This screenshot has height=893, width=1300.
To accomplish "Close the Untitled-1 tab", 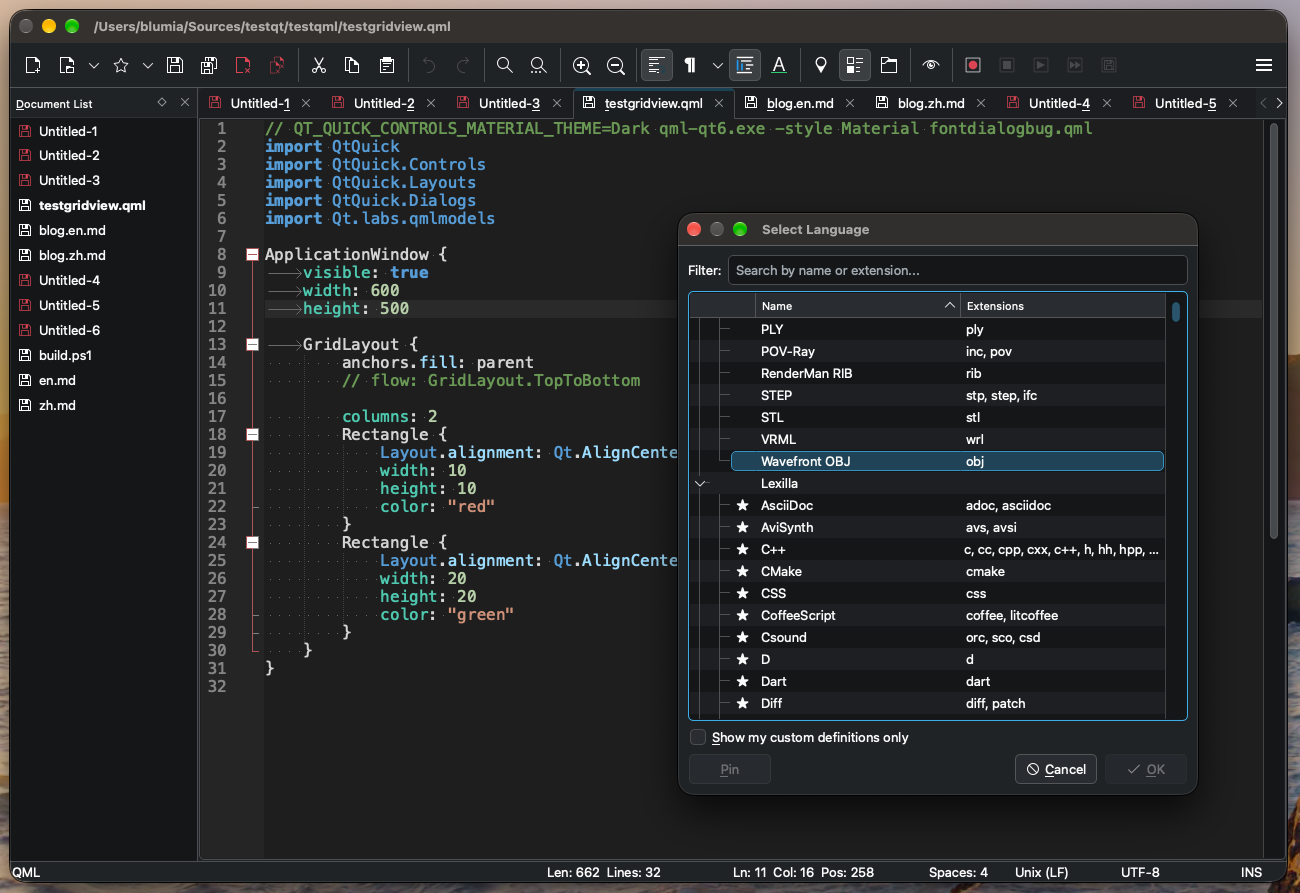I will [306, 103].
